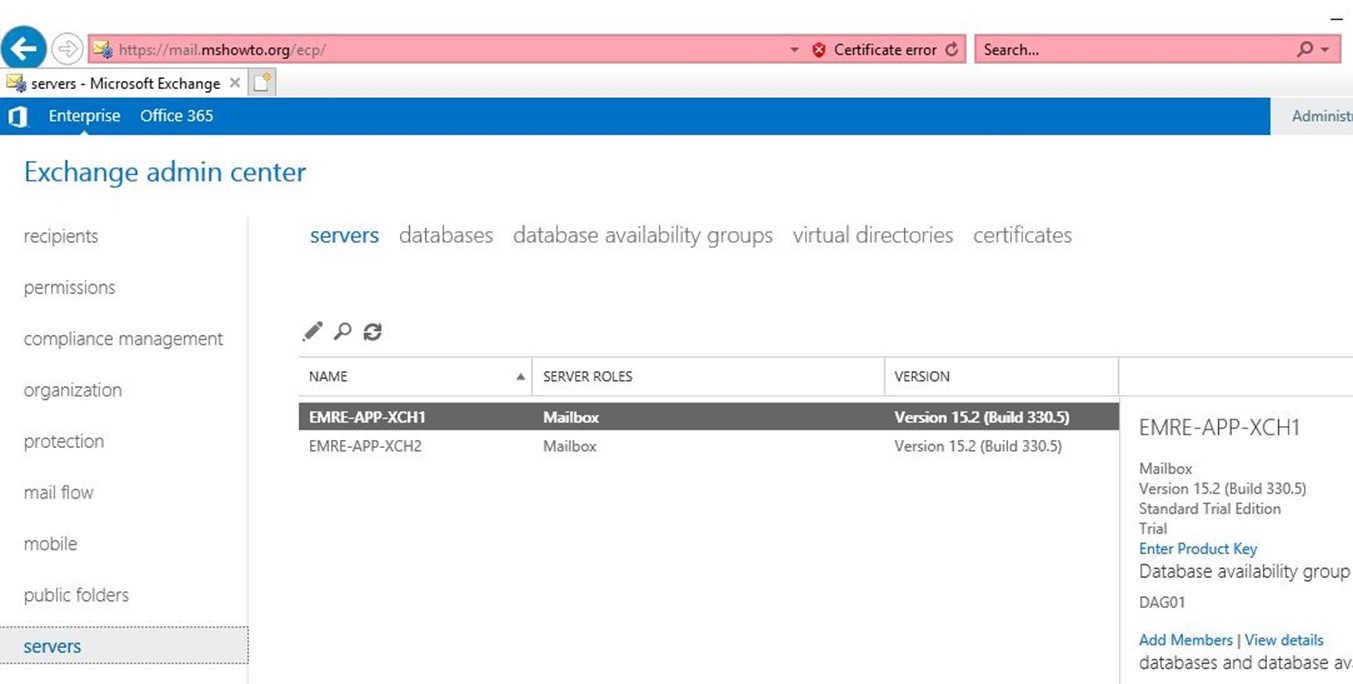Click the Add Members link

click(x=1186, y=640)
